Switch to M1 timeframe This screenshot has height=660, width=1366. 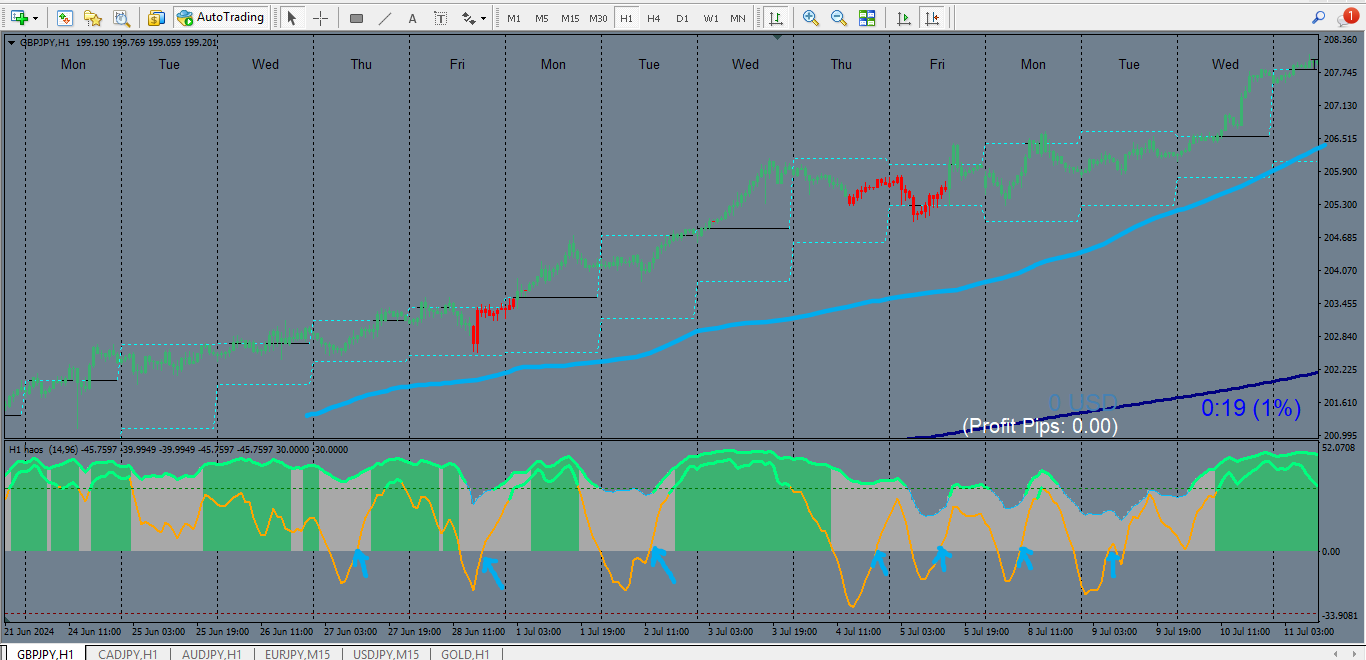(x=514, y=18)
